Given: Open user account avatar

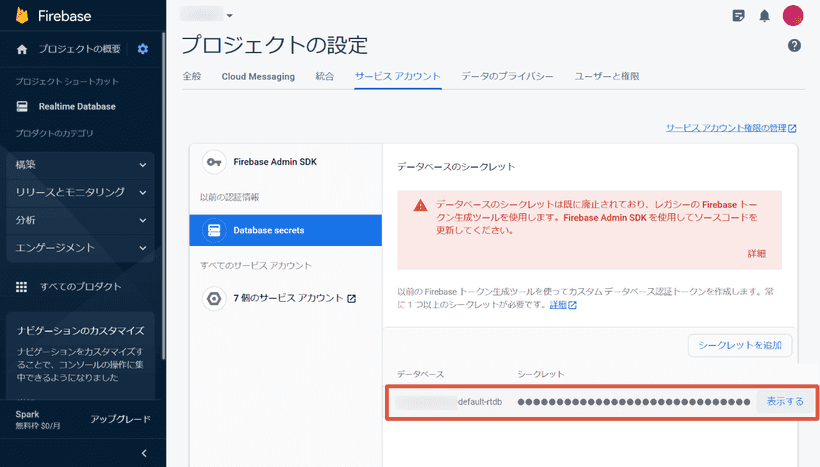Looking at the screenshot, I should click(x=793, y=16).
